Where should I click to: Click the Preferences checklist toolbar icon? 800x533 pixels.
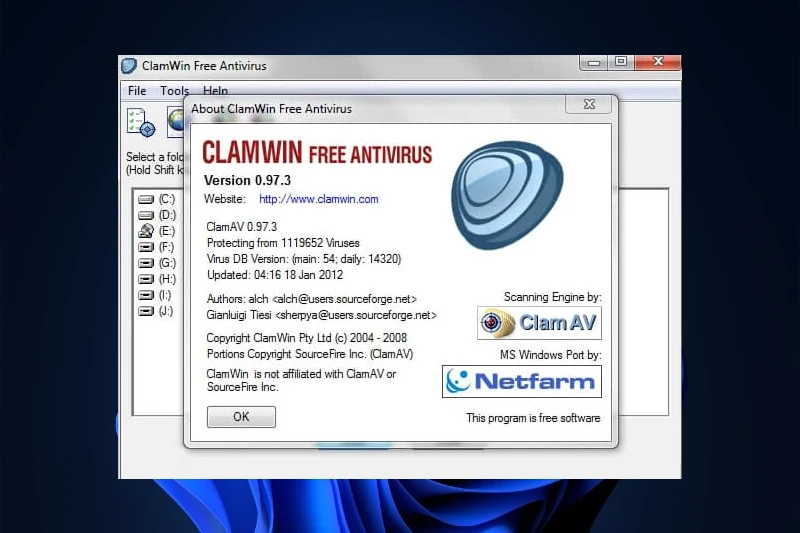(141, 122)
